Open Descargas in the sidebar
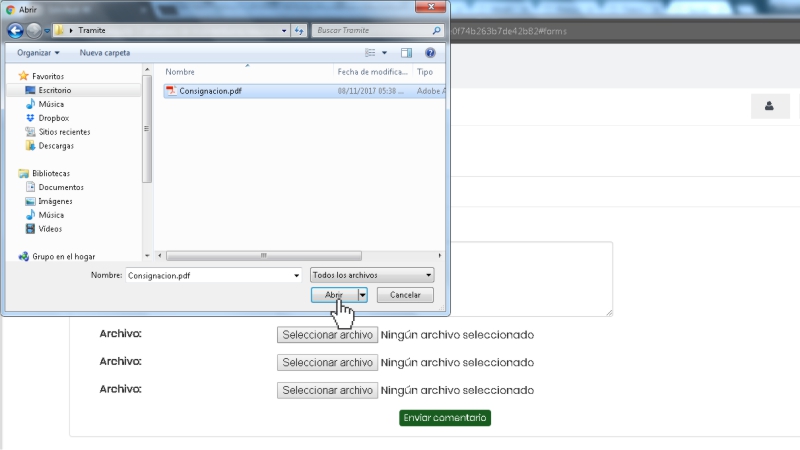 pos(56,146)
